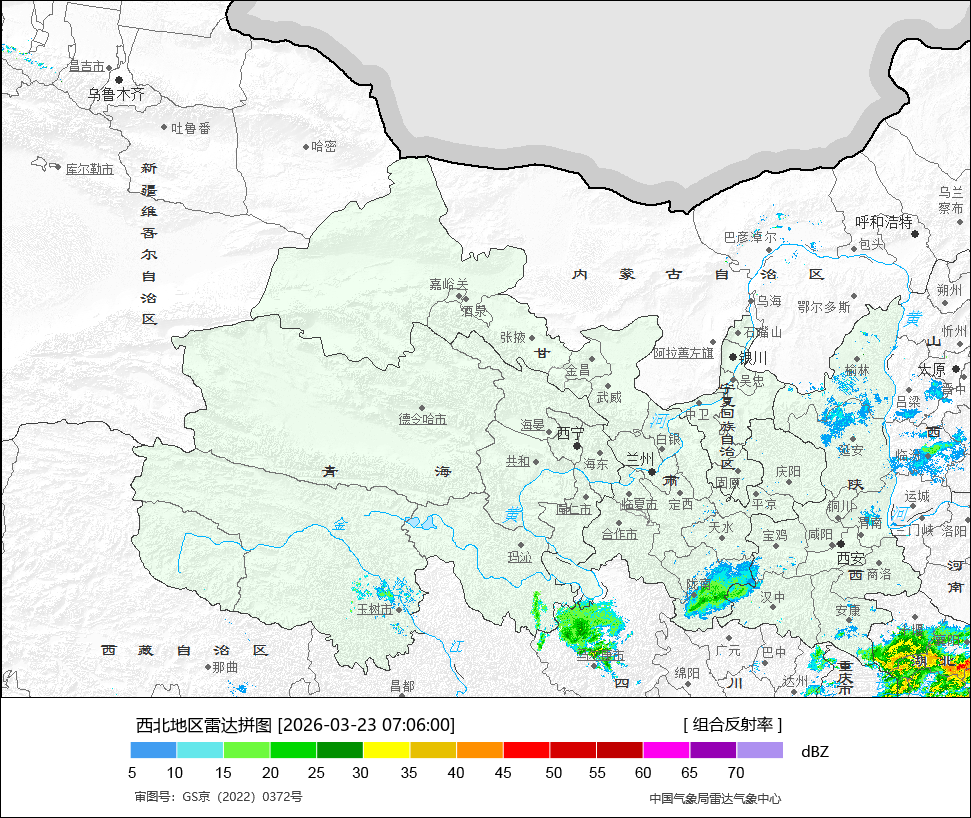This screenshot has height=818, width=971.
Task: Click the dark green 25–30 dBZ swatch
Action: [340, 750]
